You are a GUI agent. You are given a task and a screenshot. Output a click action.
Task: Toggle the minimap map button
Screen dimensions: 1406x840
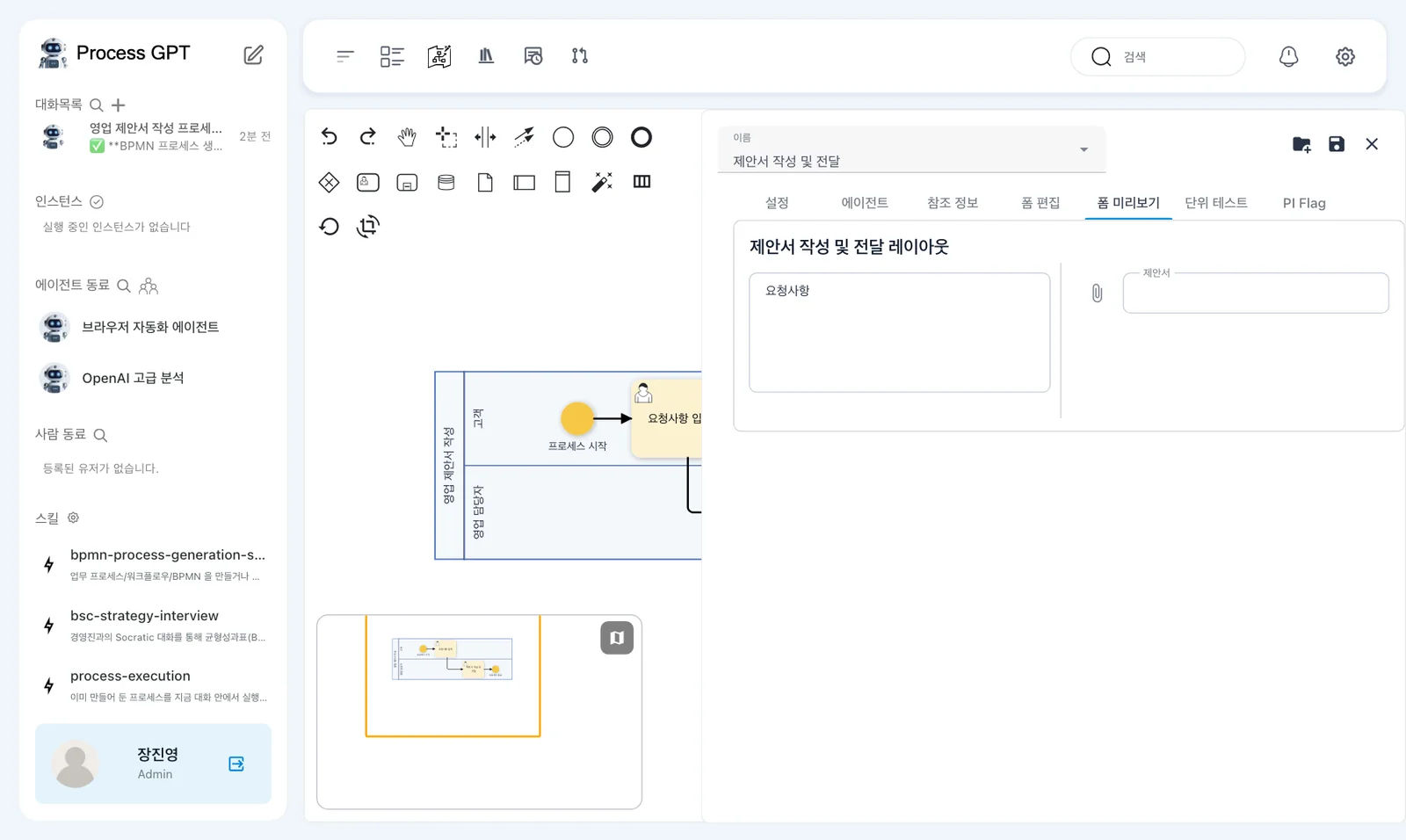pyautogui.click(x=617, y=638)
